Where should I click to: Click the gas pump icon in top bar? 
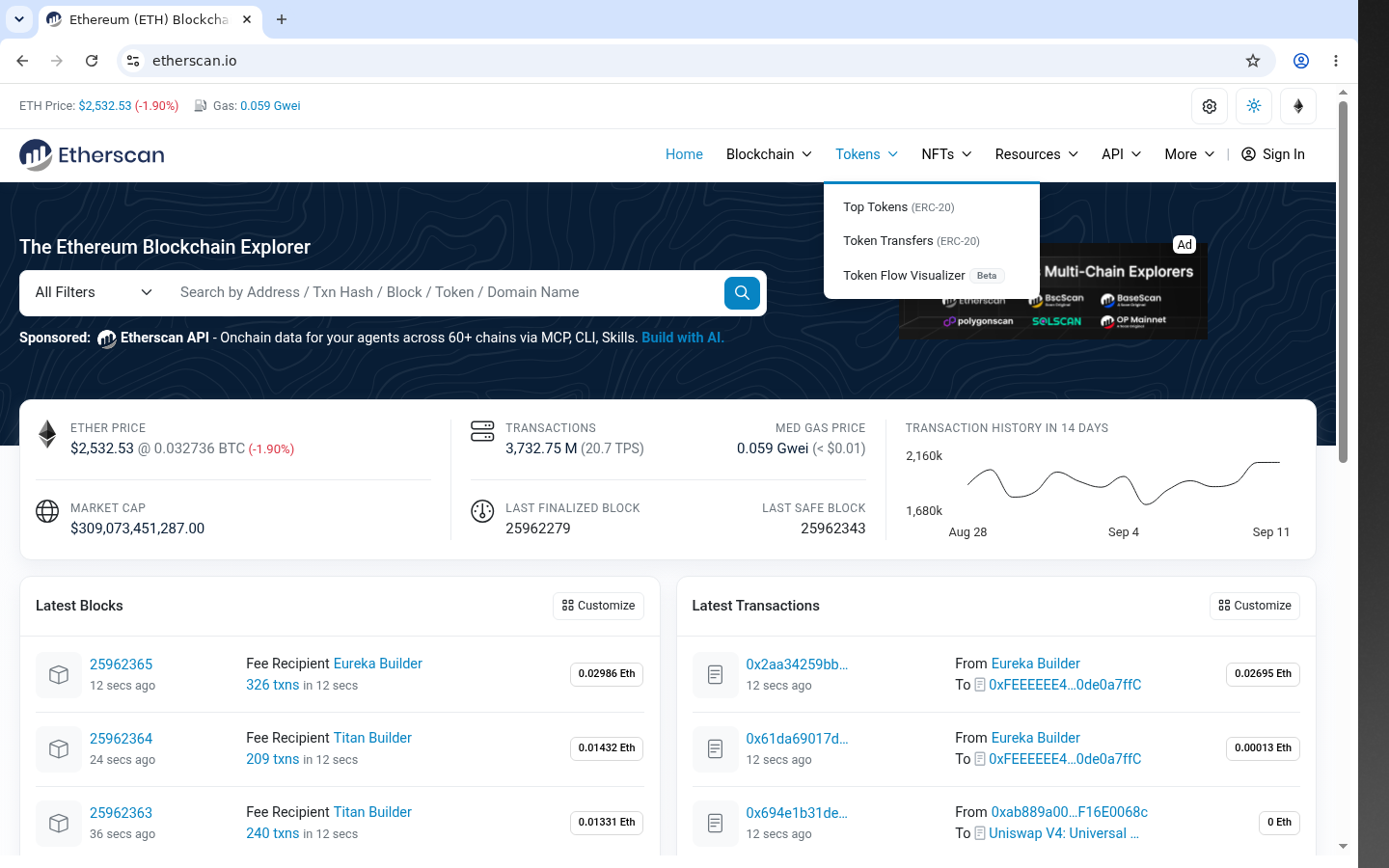201,106
